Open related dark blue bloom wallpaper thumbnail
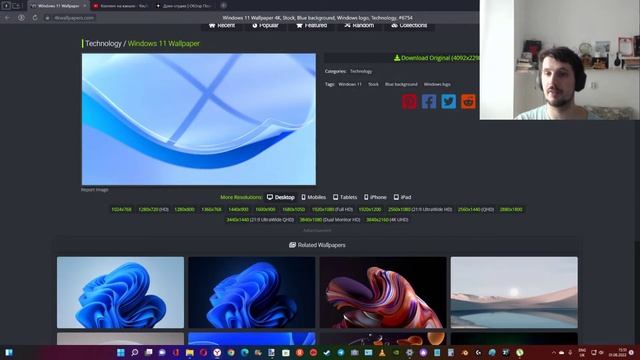Image resolution: width=640 pixels, height=360 pixels. (x=251, y=292)
